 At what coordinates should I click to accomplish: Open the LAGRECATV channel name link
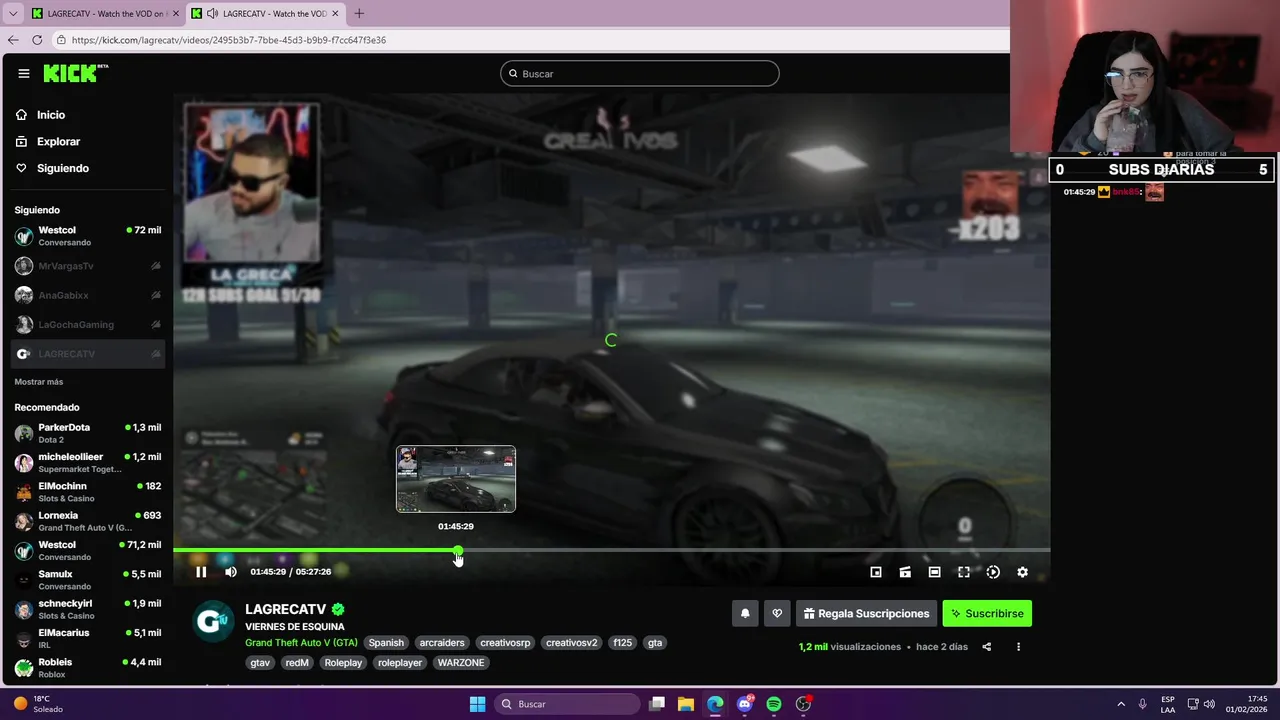pos(286,609)
